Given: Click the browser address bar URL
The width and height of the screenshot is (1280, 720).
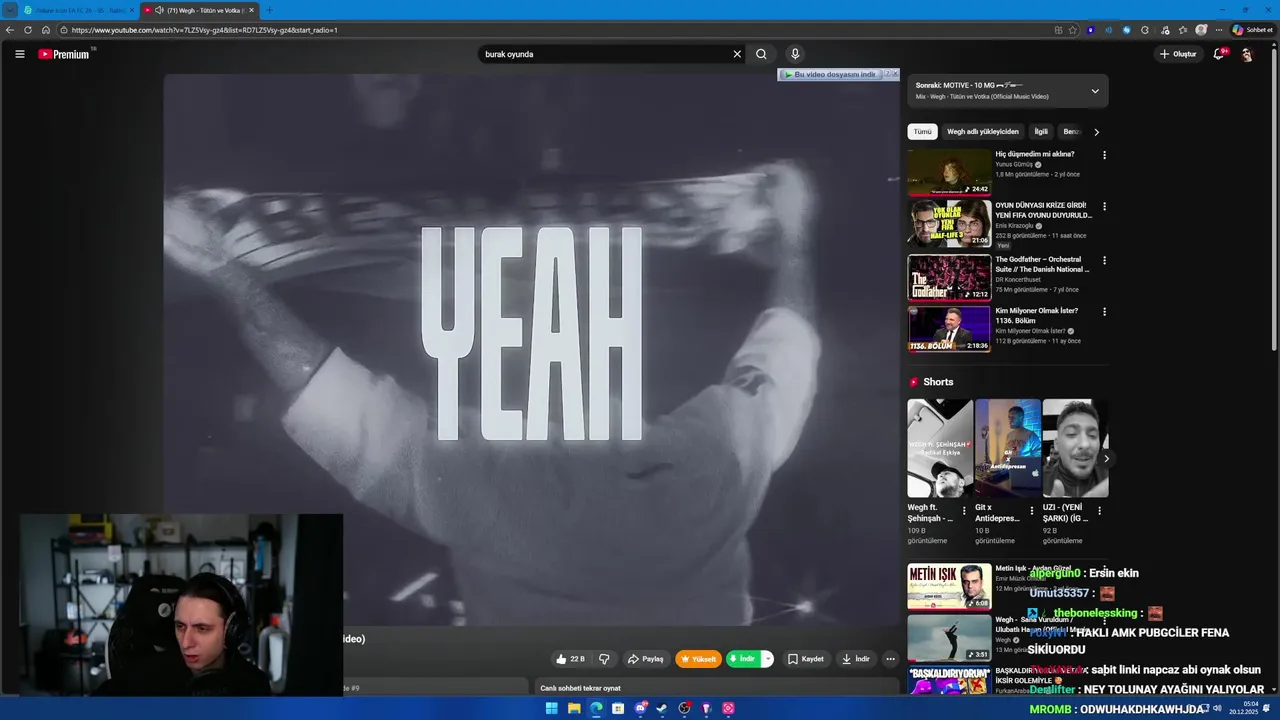Looking at the screenshot, I should tap(204, 30).
